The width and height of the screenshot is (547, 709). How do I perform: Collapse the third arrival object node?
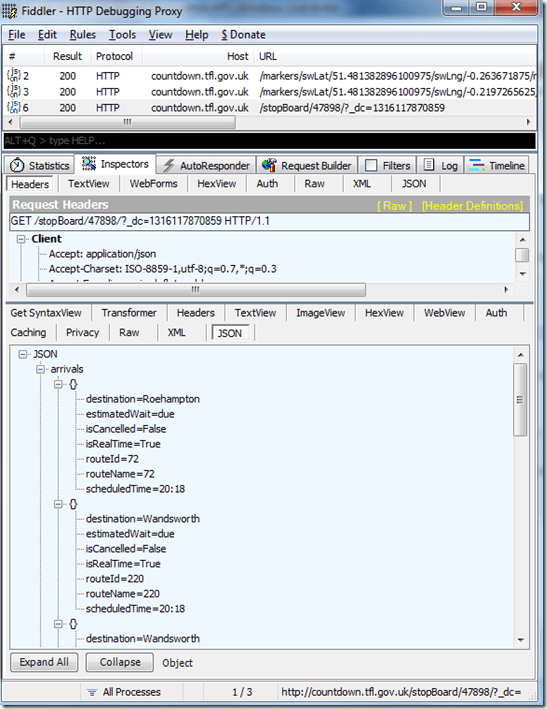click(x=58, y=624)
